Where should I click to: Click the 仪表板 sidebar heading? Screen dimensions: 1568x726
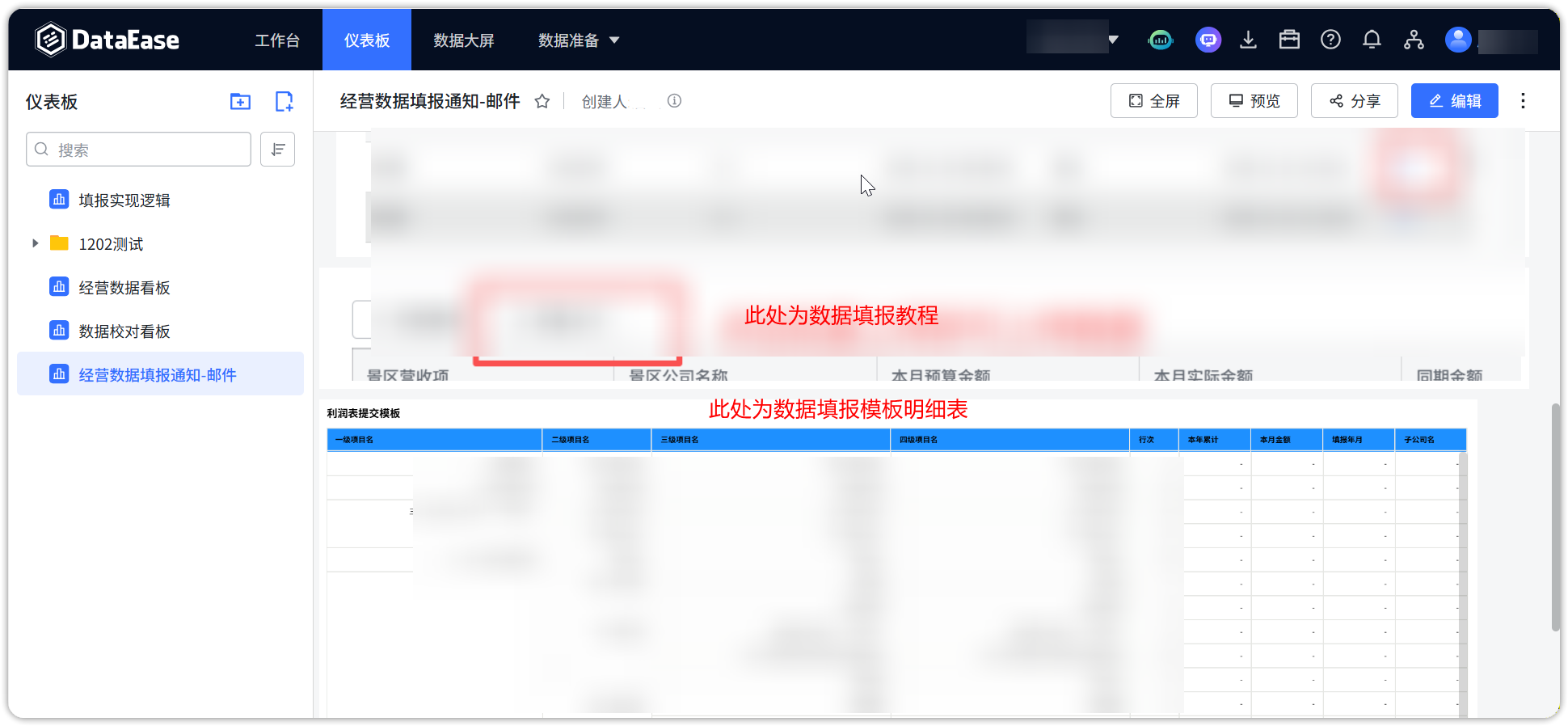(x=52, y=102)
